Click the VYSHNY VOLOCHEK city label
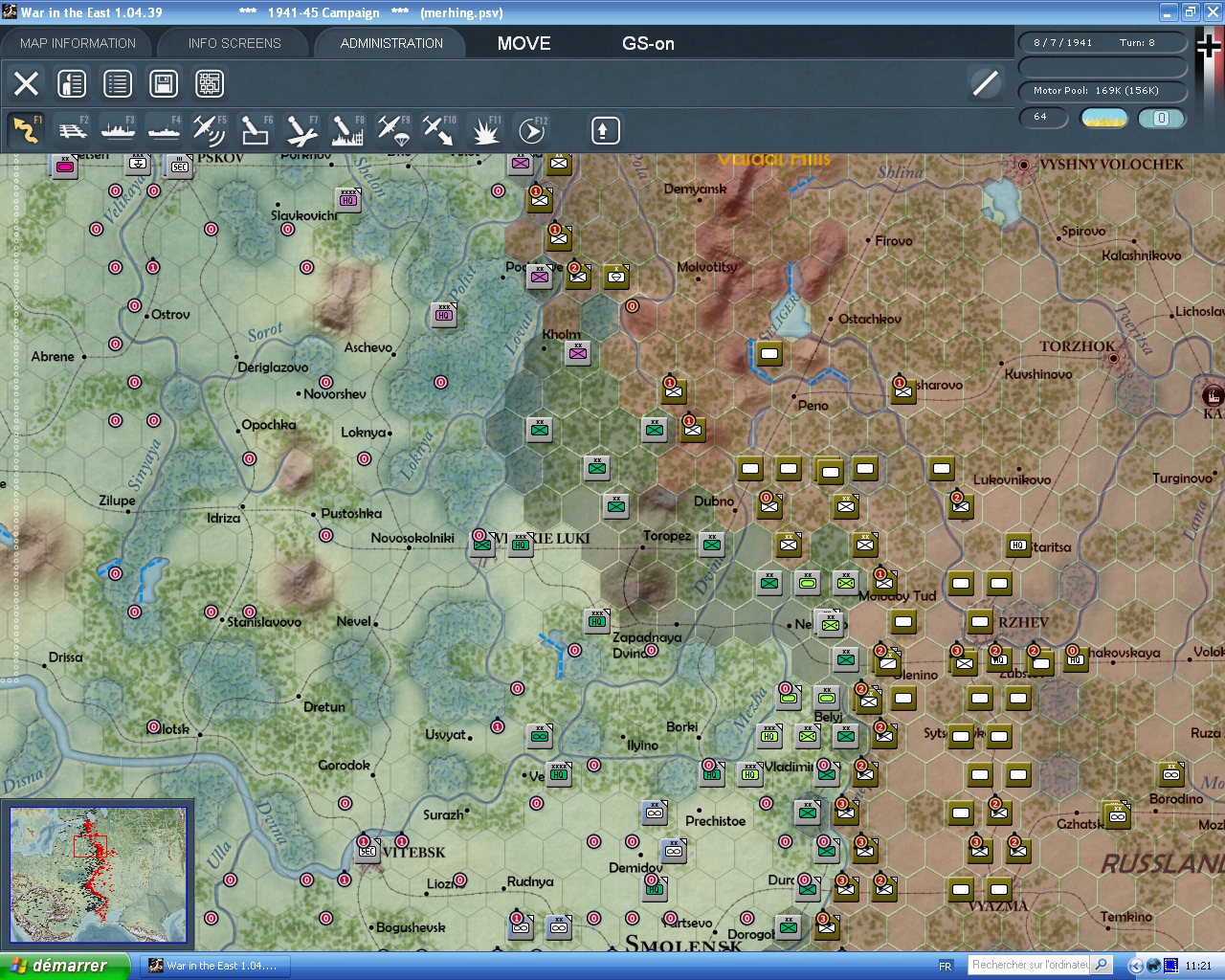 click(x=1111, y=165)
